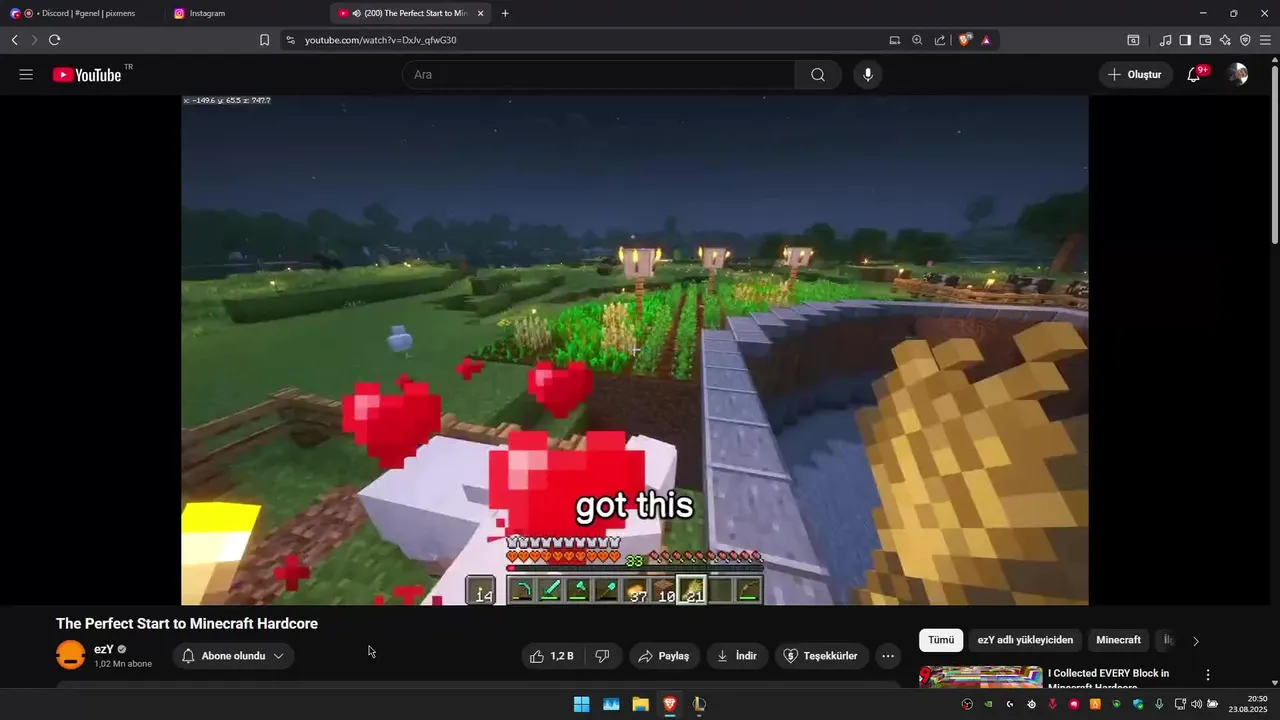Share this page from address bar
This screenshot has height=720, width=1280.
[x=940, y=40]
